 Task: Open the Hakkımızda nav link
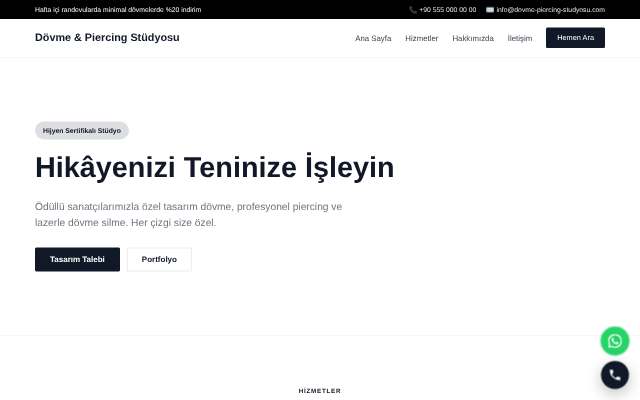pos(473,38)
